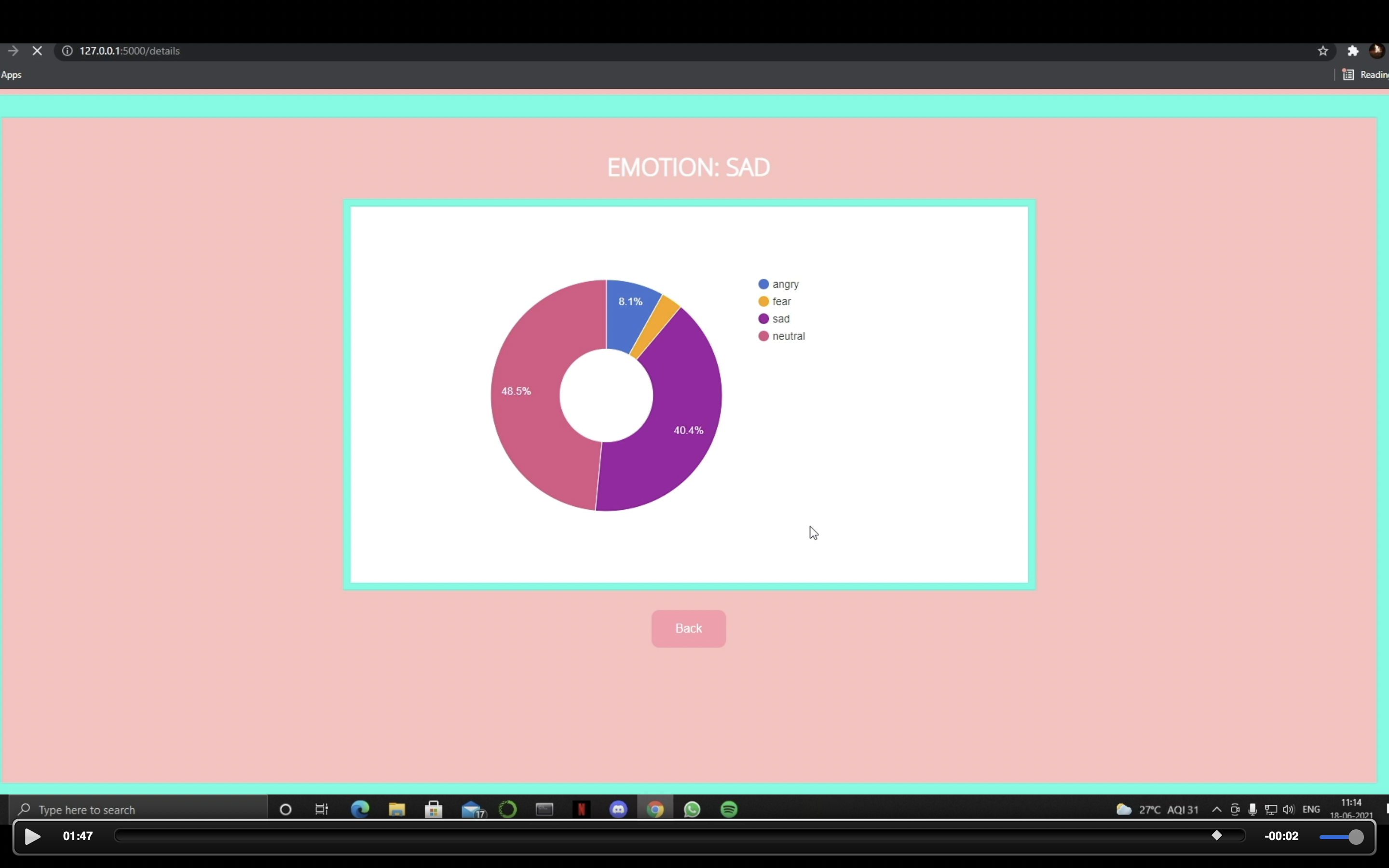The image size is (1389, 868).
Task: Adjust the playback volume slider
Action: (1341, 837)
